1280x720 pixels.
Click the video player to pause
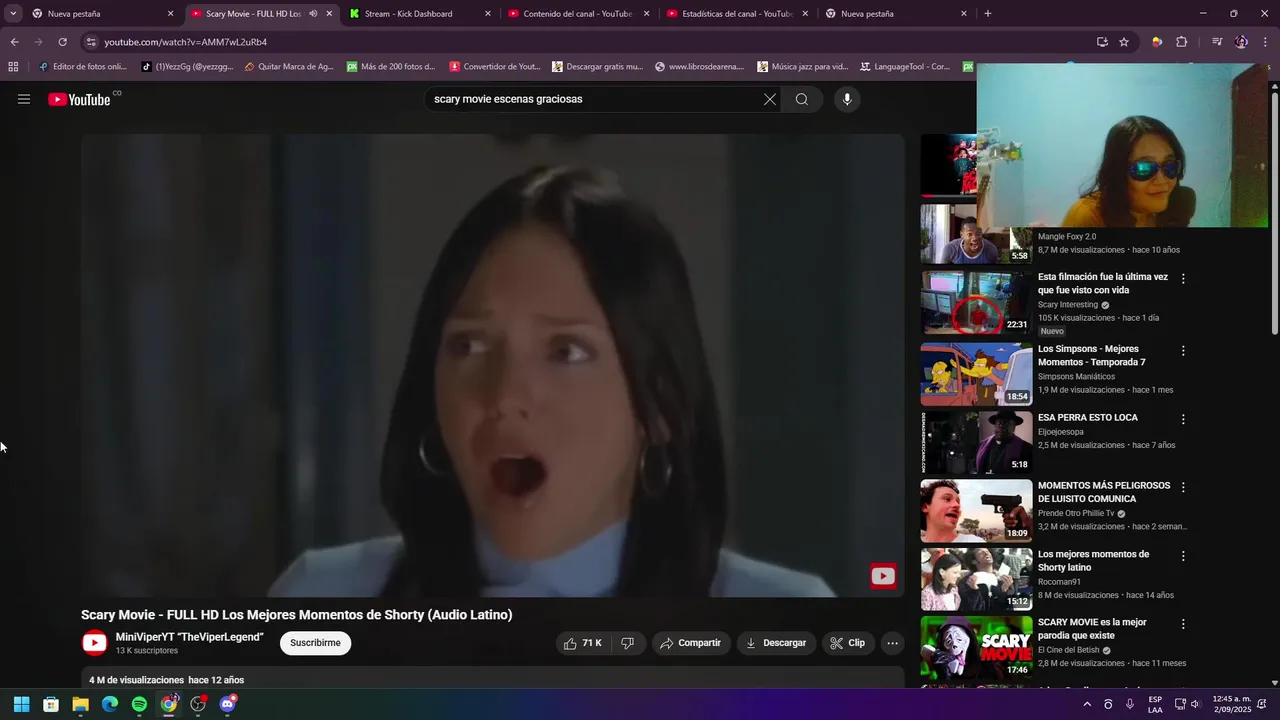tap(493, 365)
